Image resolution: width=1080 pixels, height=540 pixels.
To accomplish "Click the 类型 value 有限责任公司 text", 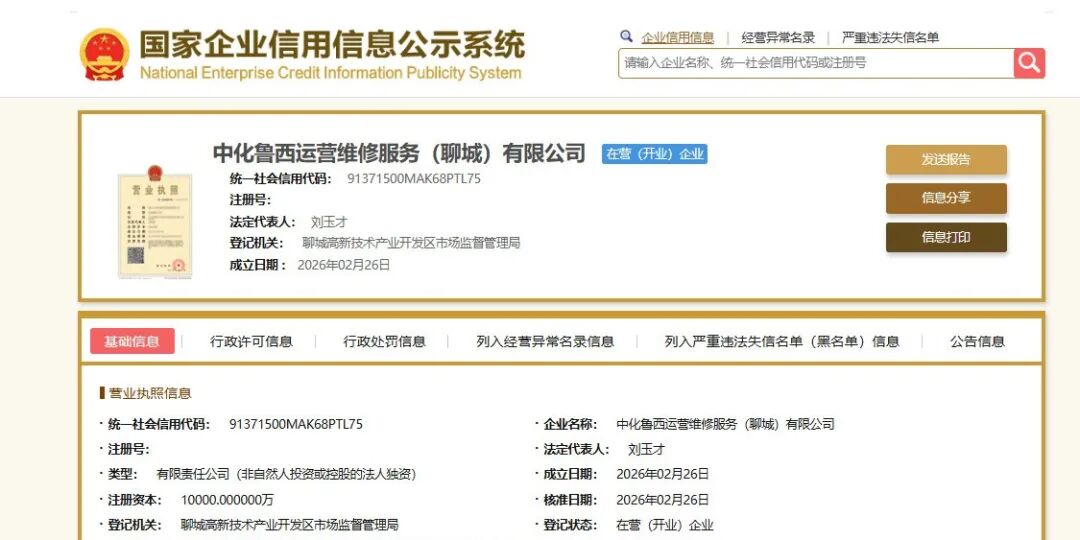I will (286, 475).
